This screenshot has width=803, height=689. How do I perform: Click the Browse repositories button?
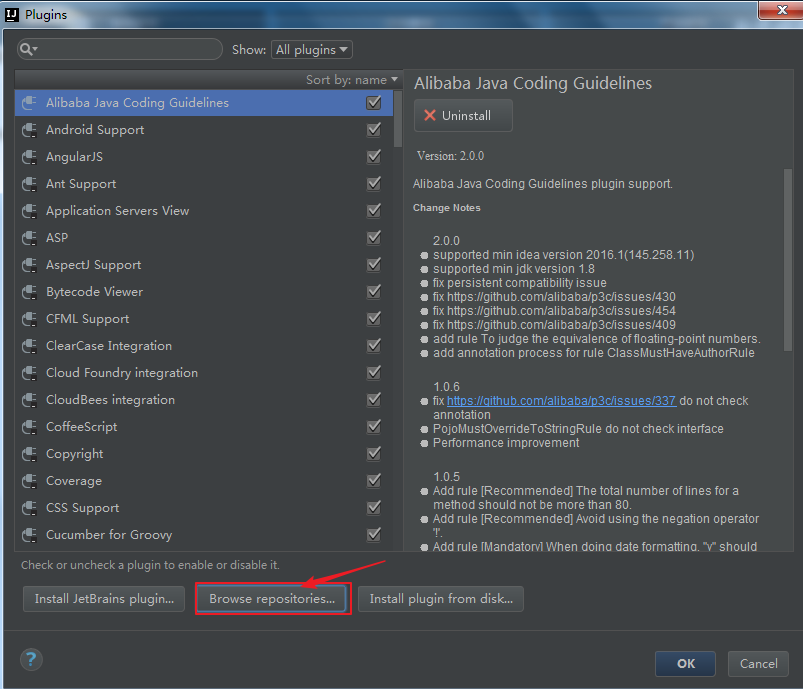point(272,598)
